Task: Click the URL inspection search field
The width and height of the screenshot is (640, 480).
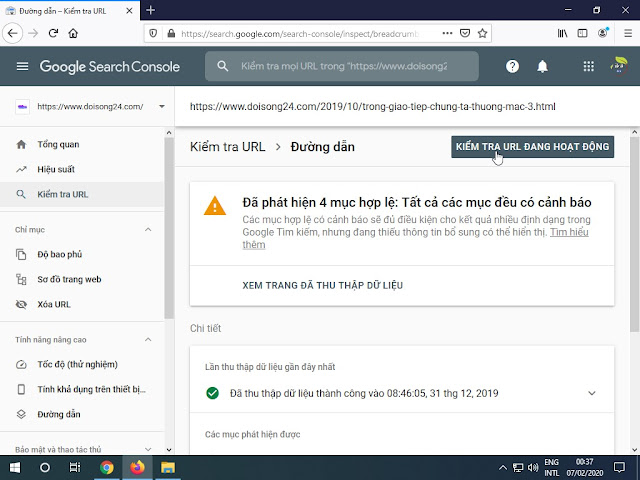Action: 342,66
